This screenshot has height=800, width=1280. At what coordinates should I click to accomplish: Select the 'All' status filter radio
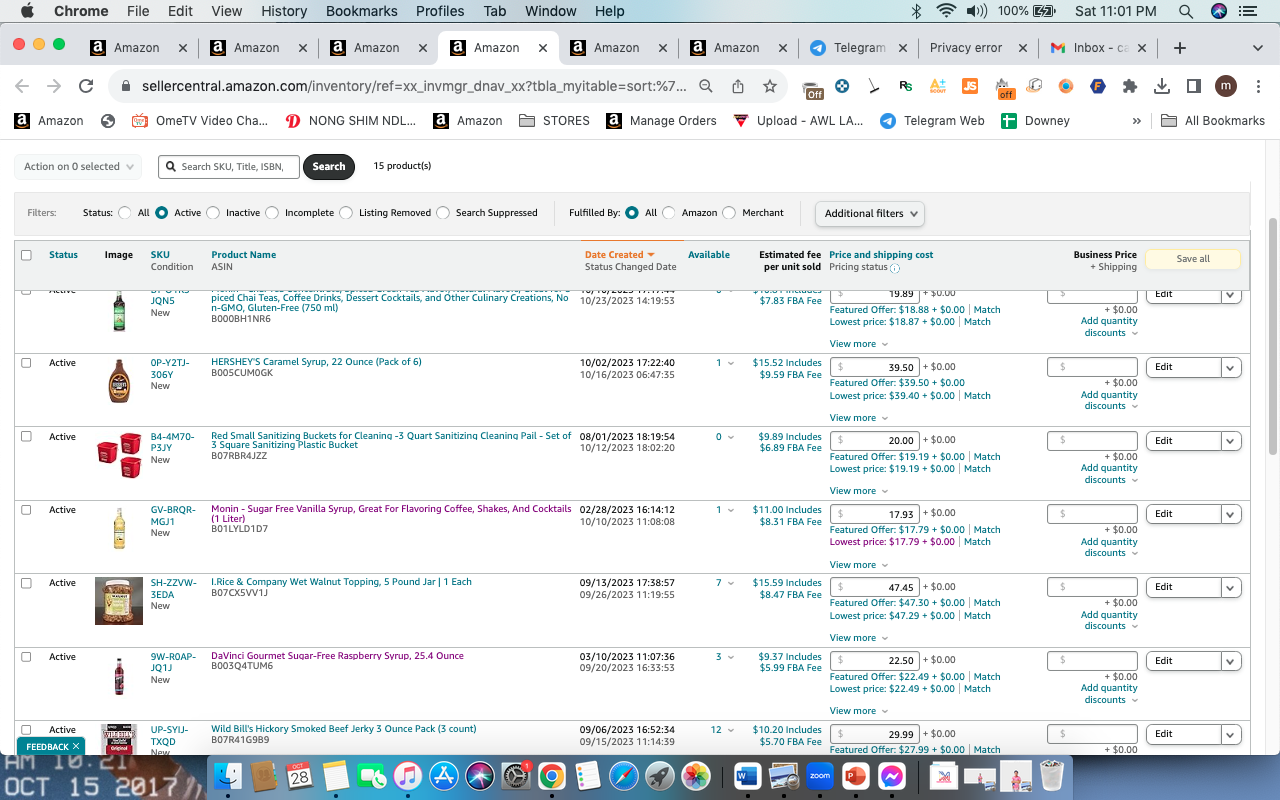(x=125, y=213)
